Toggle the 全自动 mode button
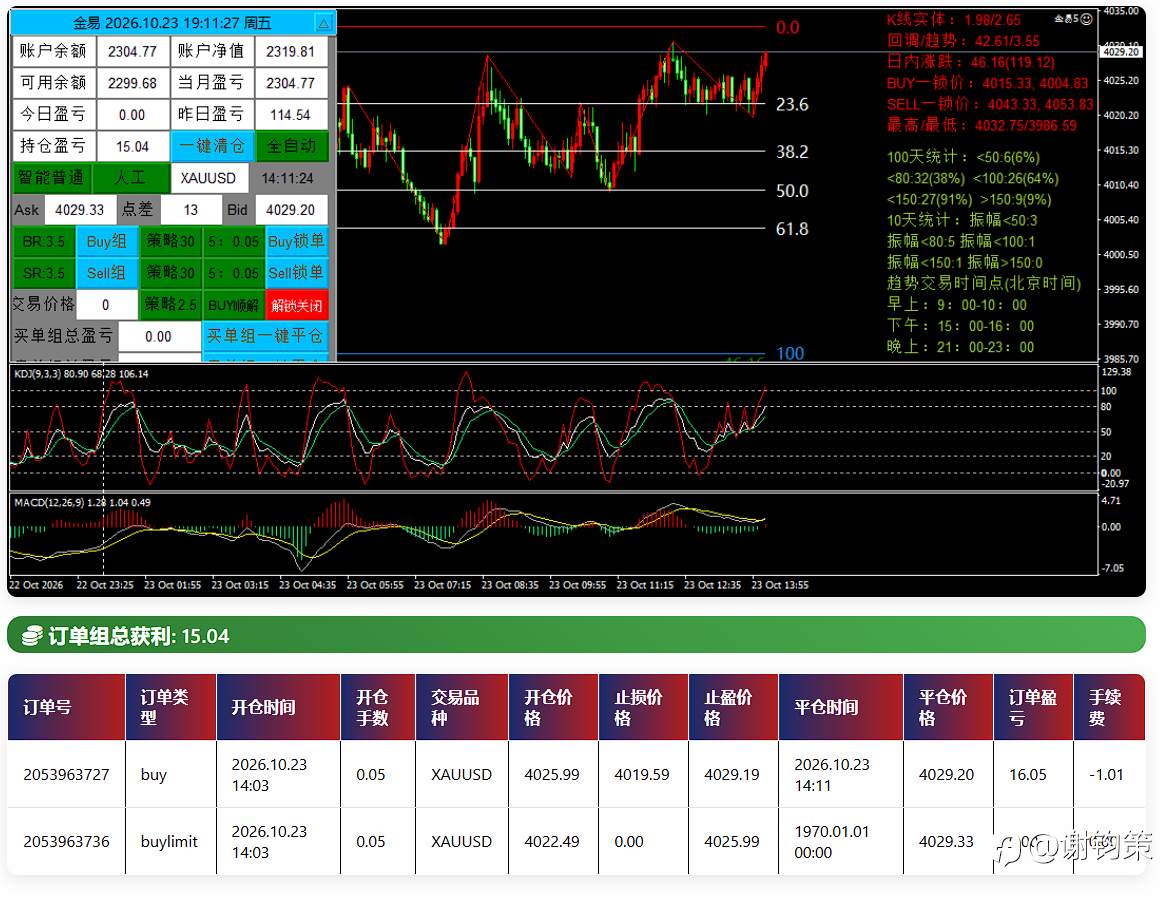The image size is (1166, 900). pos(292,146)
